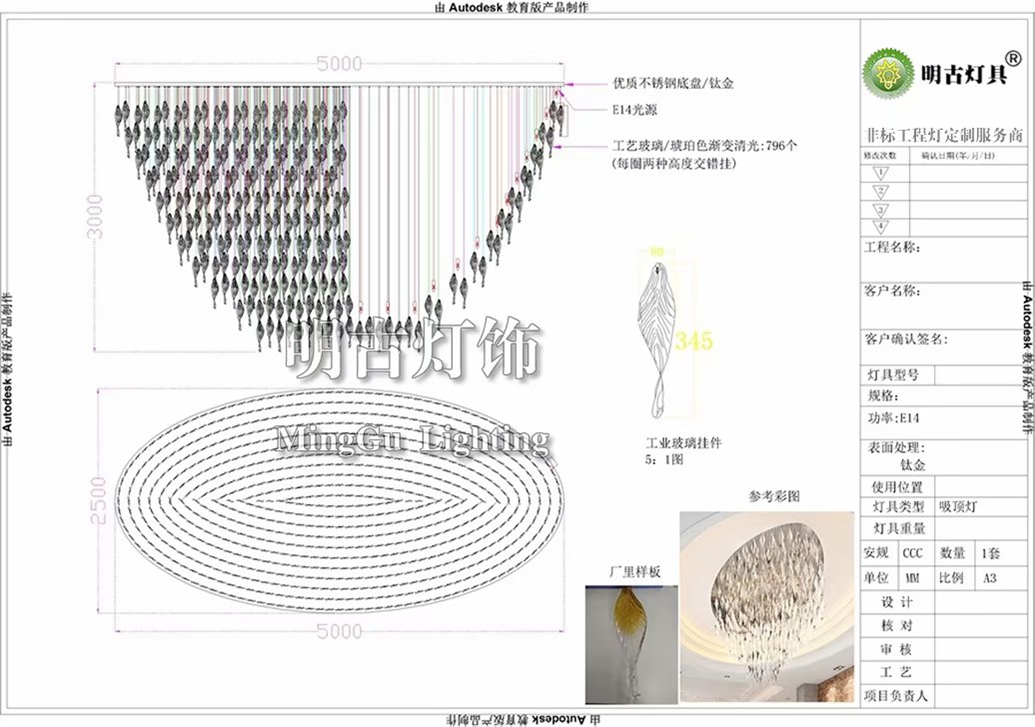Screen dimensions: 1035x727
Task: Click the top Autodesk 教育版产品制作 banner
Action: (512, 7)
